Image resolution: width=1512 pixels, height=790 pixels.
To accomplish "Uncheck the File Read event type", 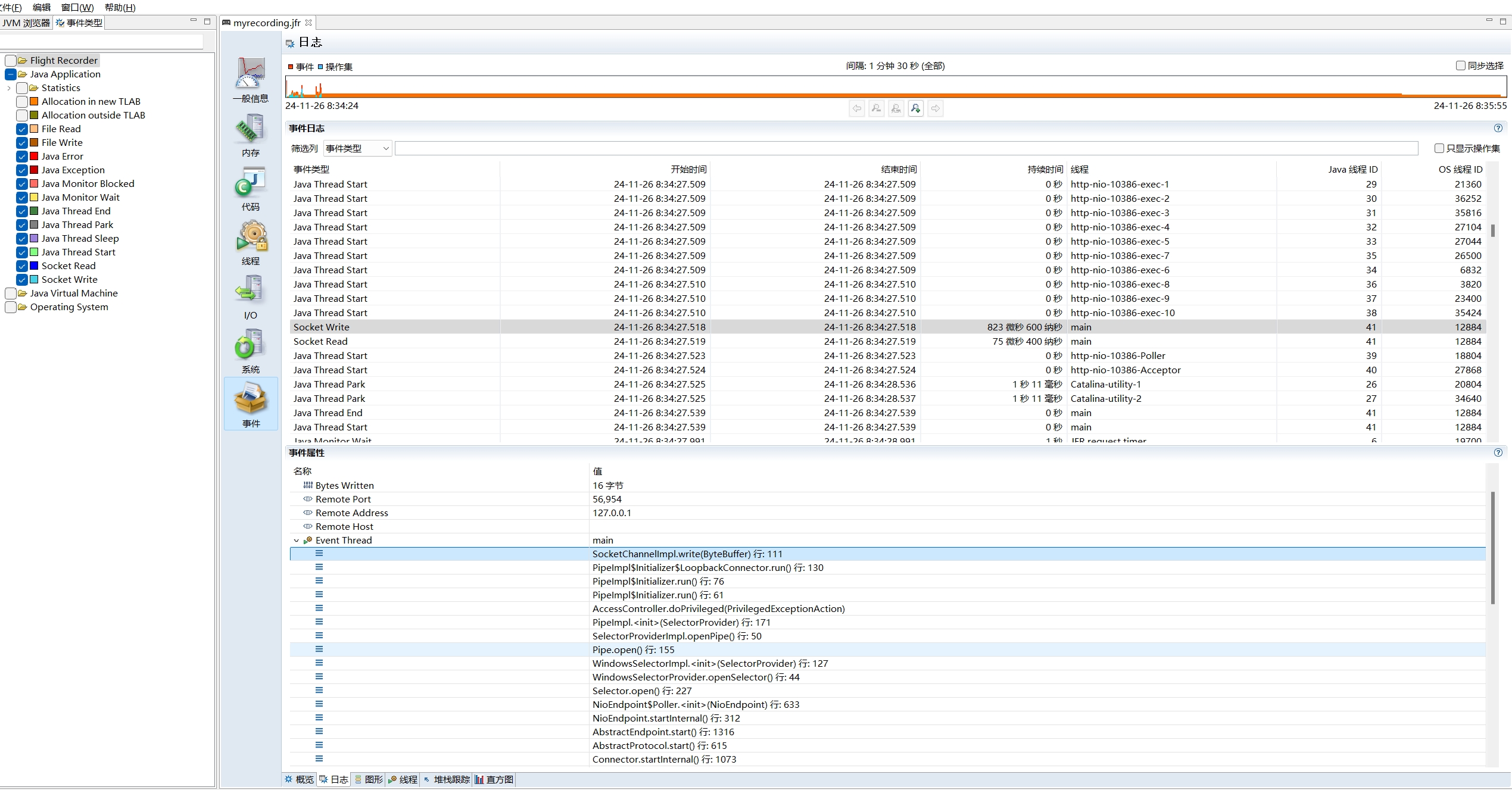I will click(x=22, y=129).
